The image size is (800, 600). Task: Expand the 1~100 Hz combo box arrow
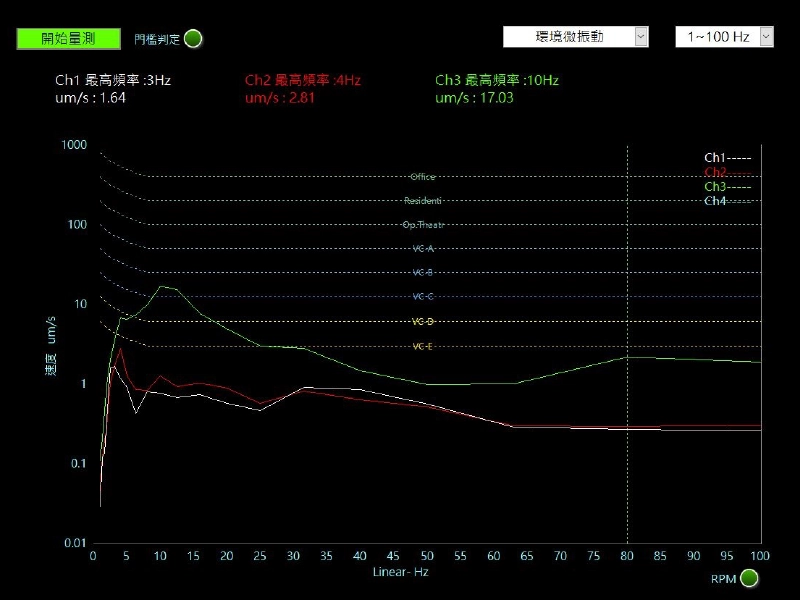pyautogui.click(x=764, y=36)
